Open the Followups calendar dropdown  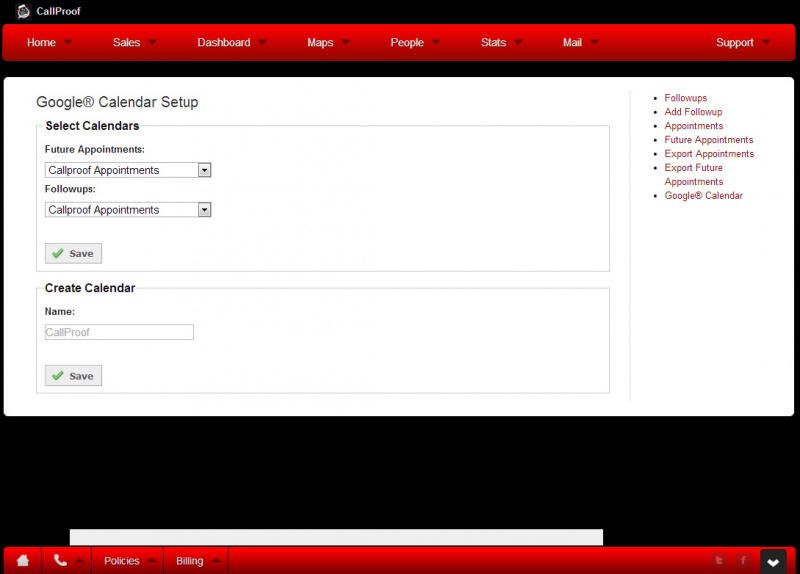(128, 210)
